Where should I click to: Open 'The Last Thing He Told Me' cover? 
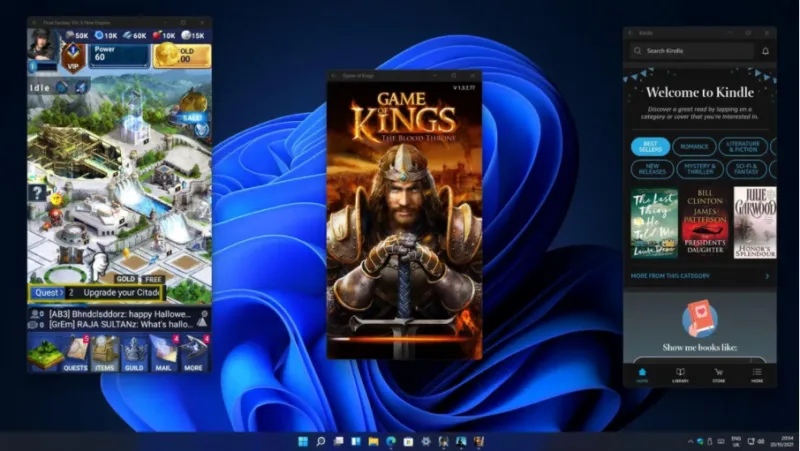coord(654,223)
